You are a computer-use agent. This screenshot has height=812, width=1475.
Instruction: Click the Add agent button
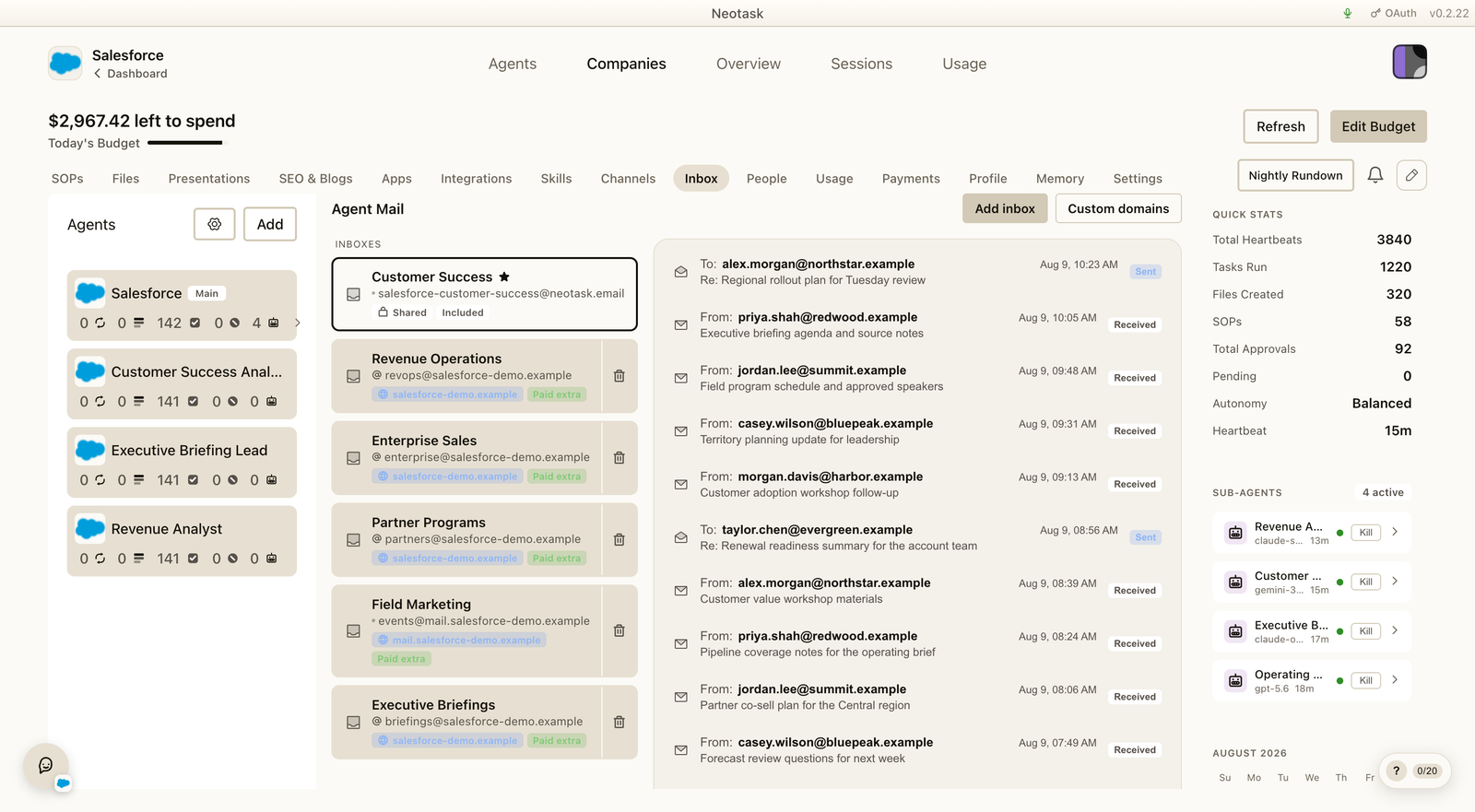click(x=270, y=224)
